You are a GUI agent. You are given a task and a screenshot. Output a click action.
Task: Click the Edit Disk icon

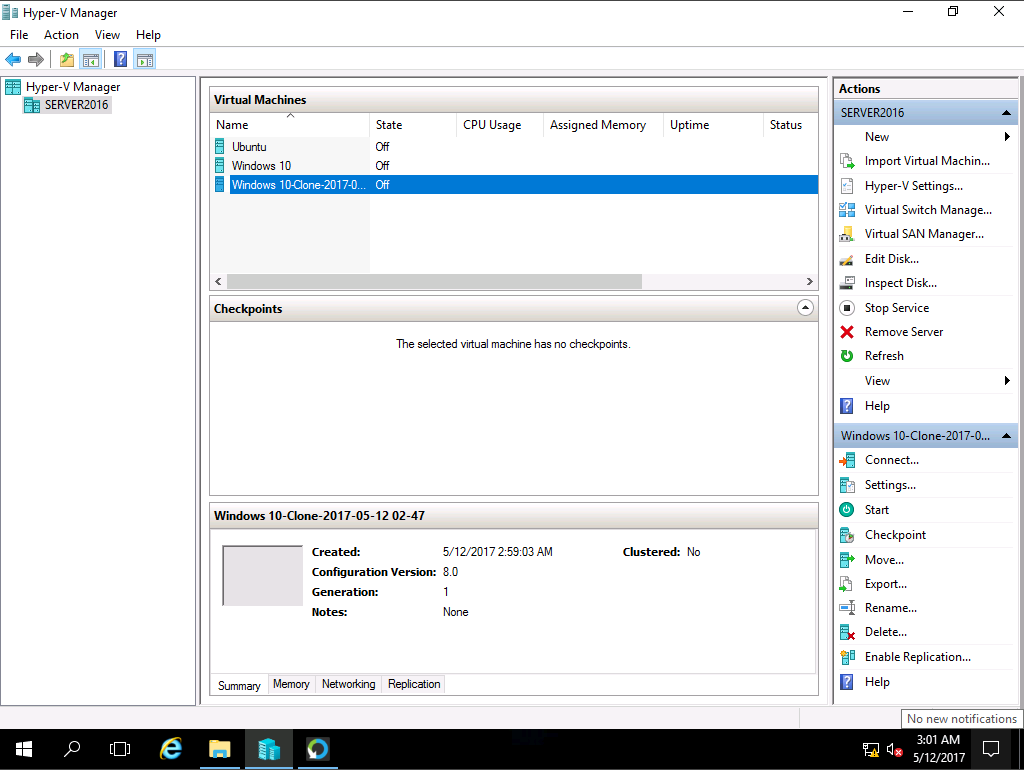click(x=847, y=259)
